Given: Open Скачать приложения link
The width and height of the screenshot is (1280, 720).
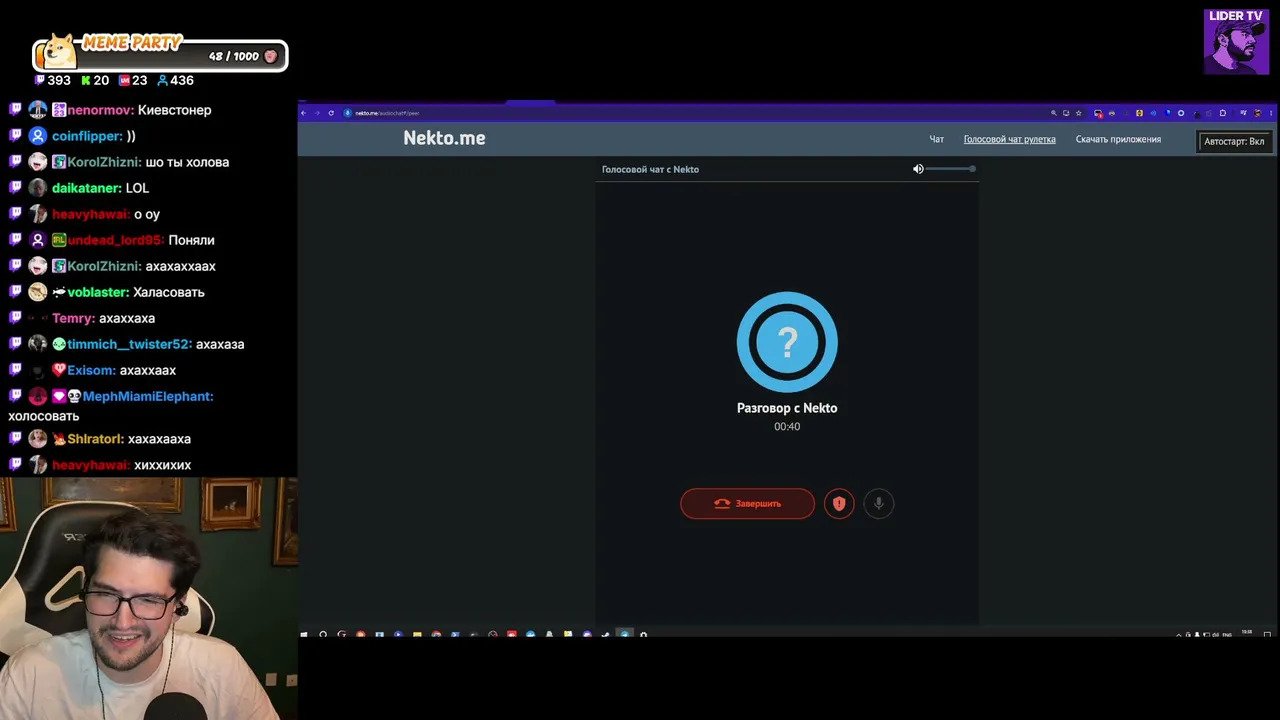Looking at the screenshot, I should click(1118, 139).
